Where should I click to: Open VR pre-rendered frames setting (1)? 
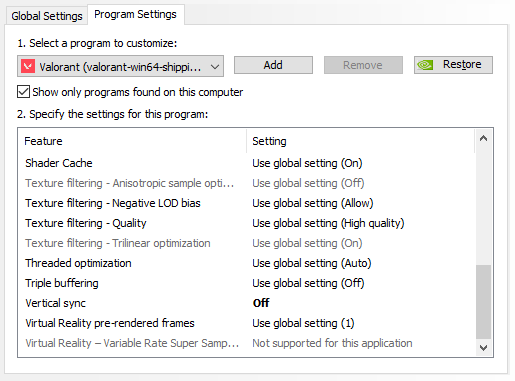click(x=303, y=323)
